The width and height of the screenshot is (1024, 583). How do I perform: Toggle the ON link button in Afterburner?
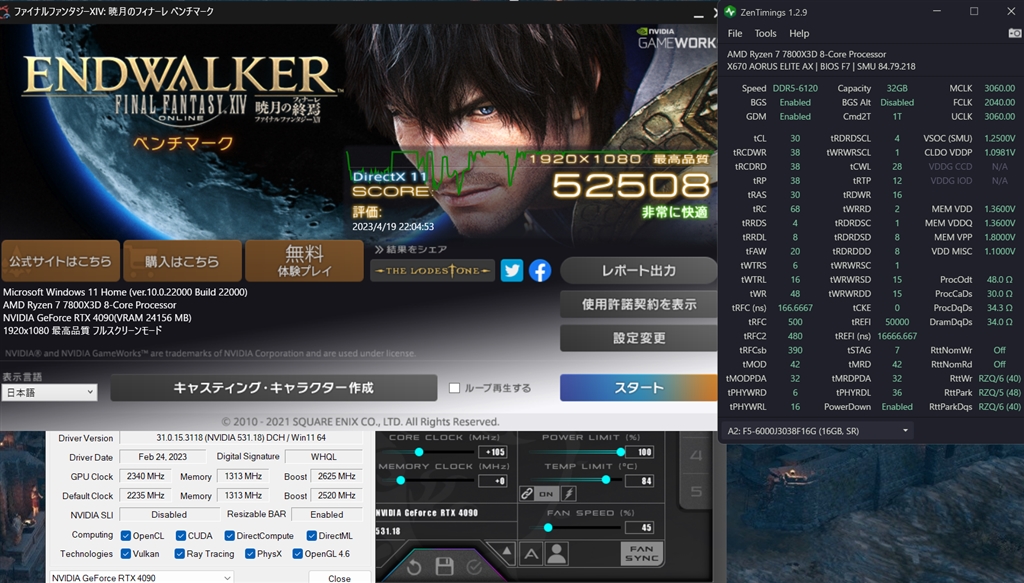[x=547, y=494]
